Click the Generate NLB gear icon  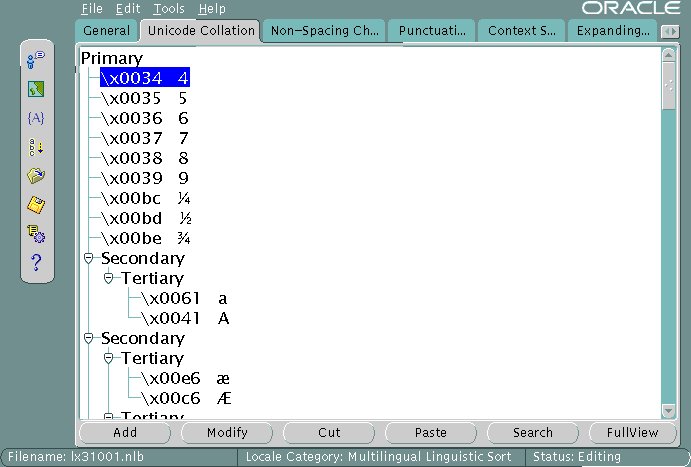36,234
